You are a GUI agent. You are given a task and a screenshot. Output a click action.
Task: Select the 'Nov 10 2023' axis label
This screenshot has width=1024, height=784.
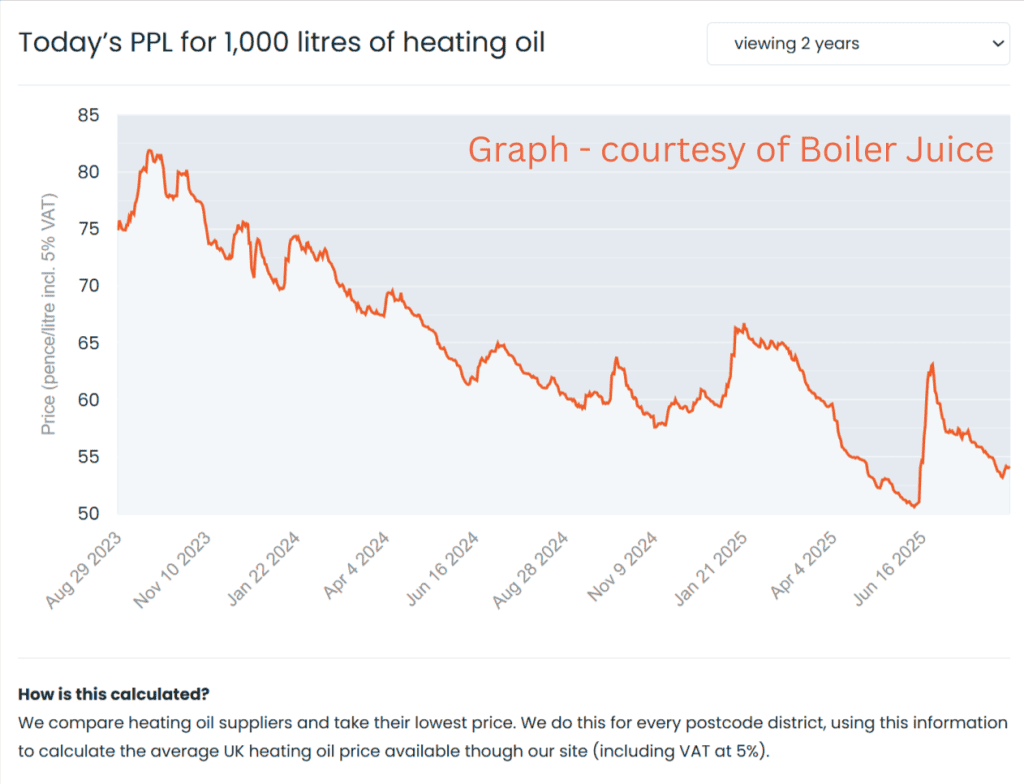(172, 565)
